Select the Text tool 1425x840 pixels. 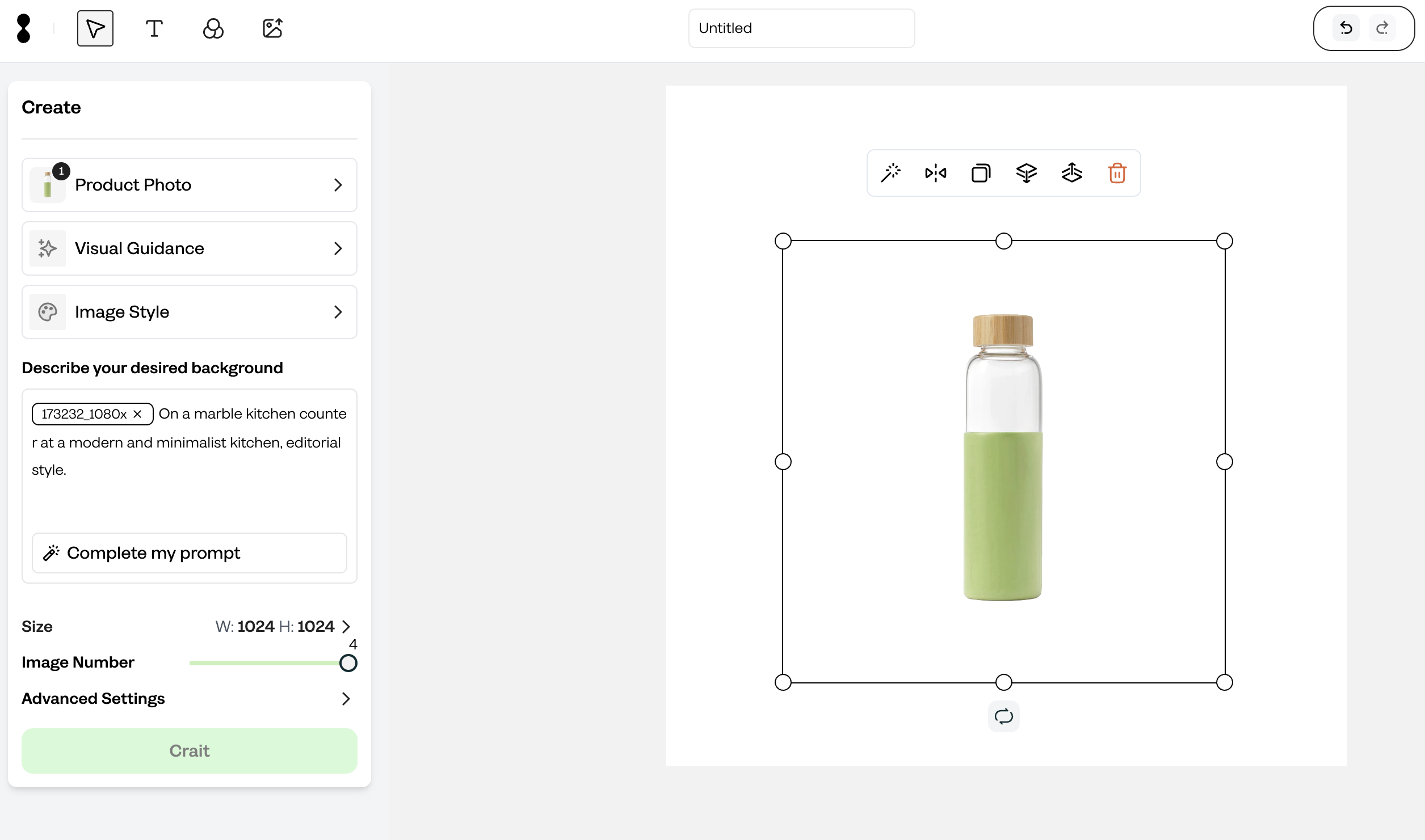pyautogui.click(x=154, y=28)
